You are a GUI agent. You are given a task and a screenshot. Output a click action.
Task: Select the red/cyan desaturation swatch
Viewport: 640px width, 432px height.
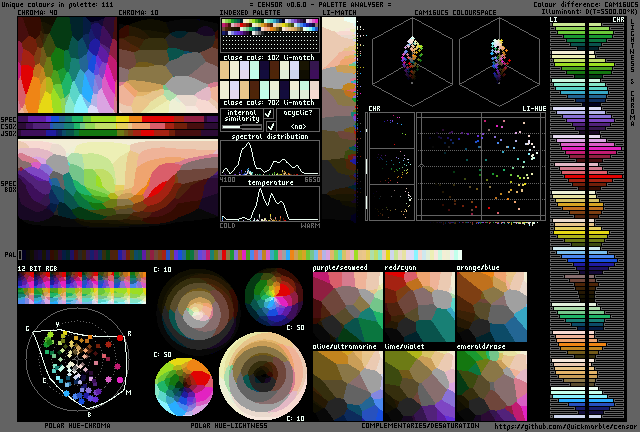(x=420, y=307)
